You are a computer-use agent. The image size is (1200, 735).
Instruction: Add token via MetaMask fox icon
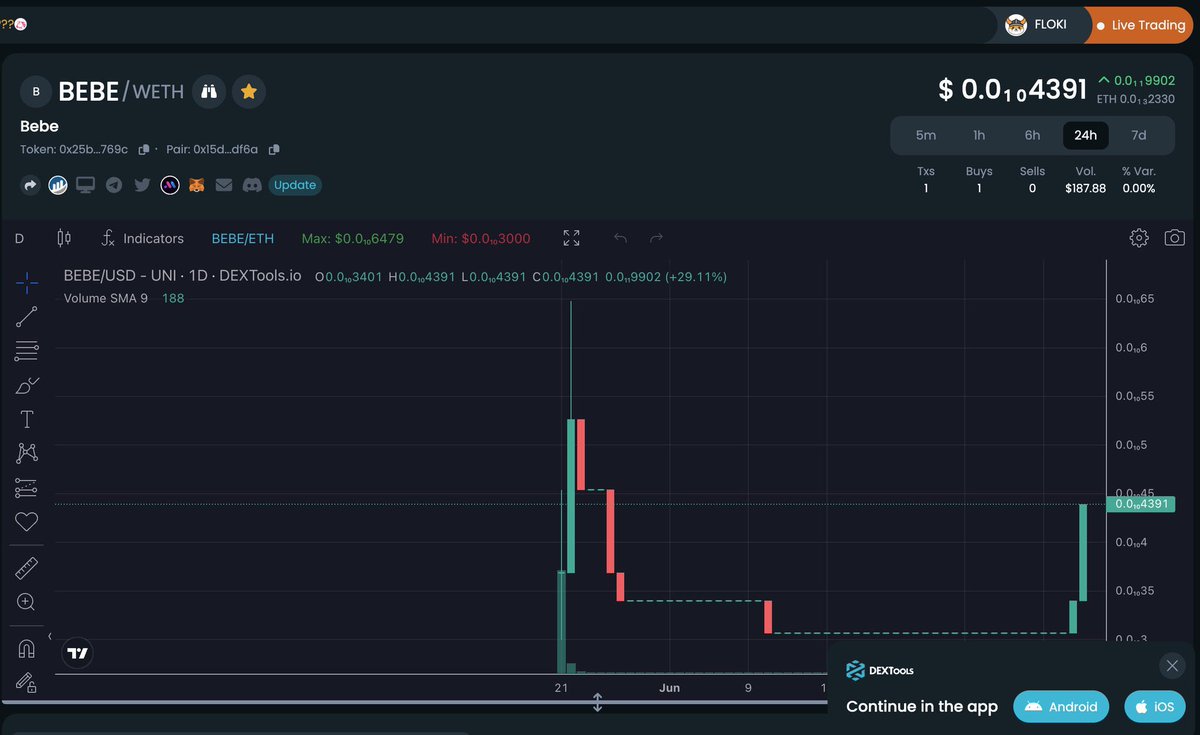pos(197,185)
